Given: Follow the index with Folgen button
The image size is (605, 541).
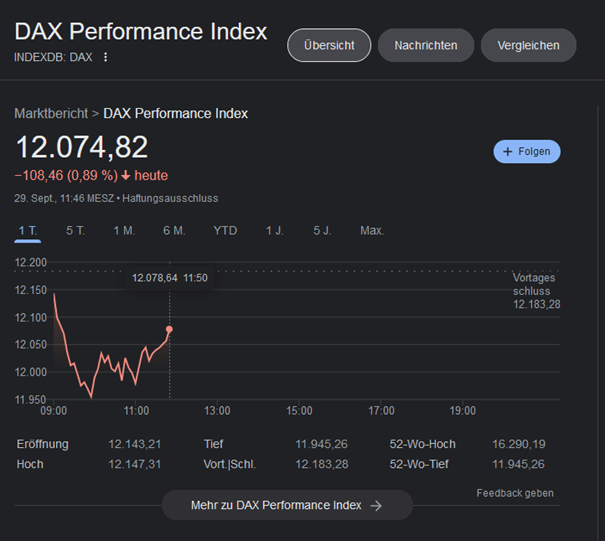Looking at the screenshot, I should click(527, 152).
